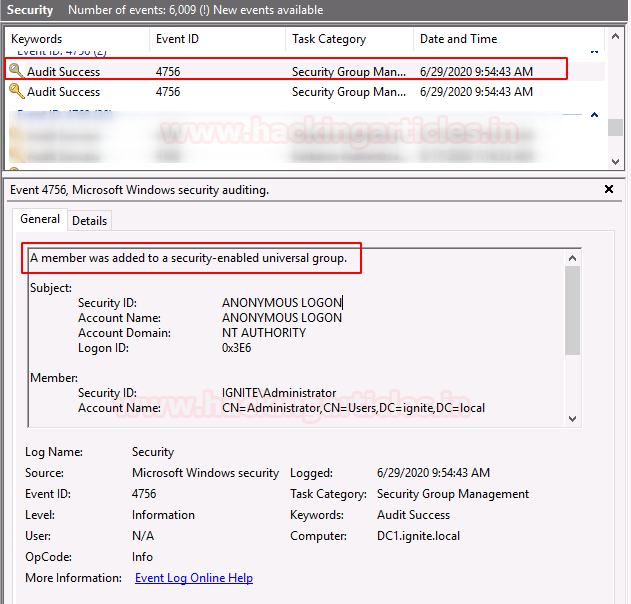The width and height of the screenshot is (631, 604).
Task: Sort by the Task Category column header
Action: 349,39
